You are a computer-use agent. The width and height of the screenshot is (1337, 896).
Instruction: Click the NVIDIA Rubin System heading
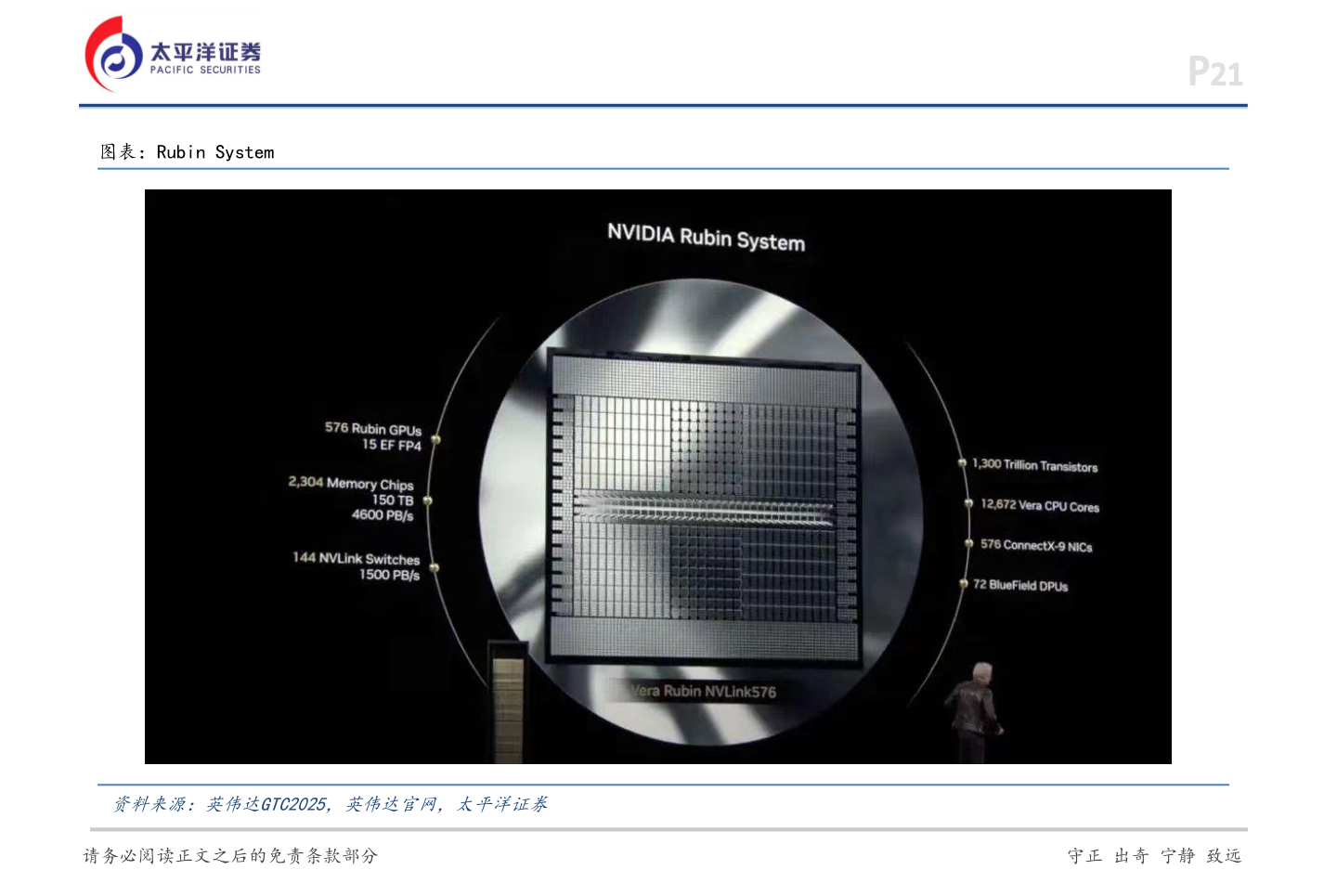pyautogui.click(x=706, y=237)
